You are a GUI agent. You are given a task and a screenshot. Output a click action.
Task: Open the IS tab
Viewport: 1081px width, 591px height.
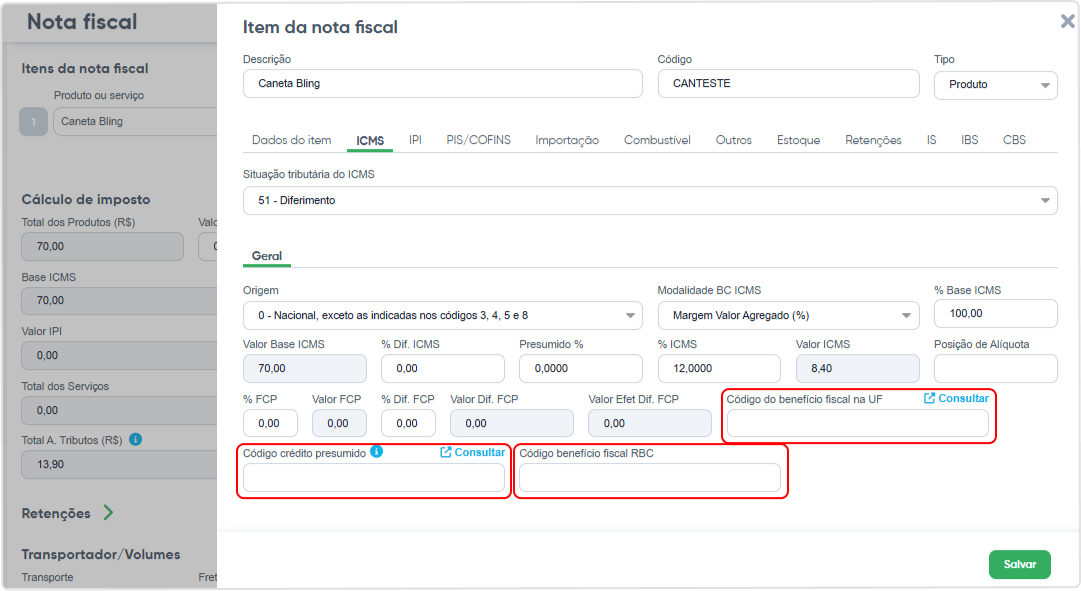click(x=931, y=140)
